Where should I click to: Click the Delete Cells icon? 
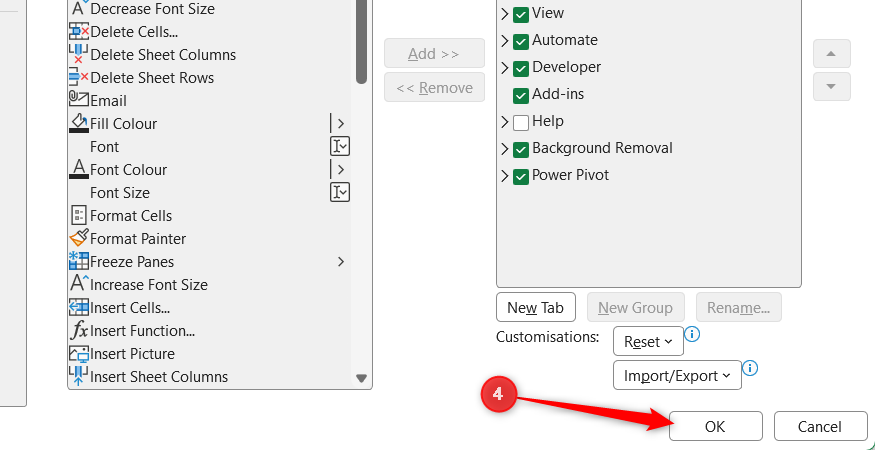coord(79,31)
